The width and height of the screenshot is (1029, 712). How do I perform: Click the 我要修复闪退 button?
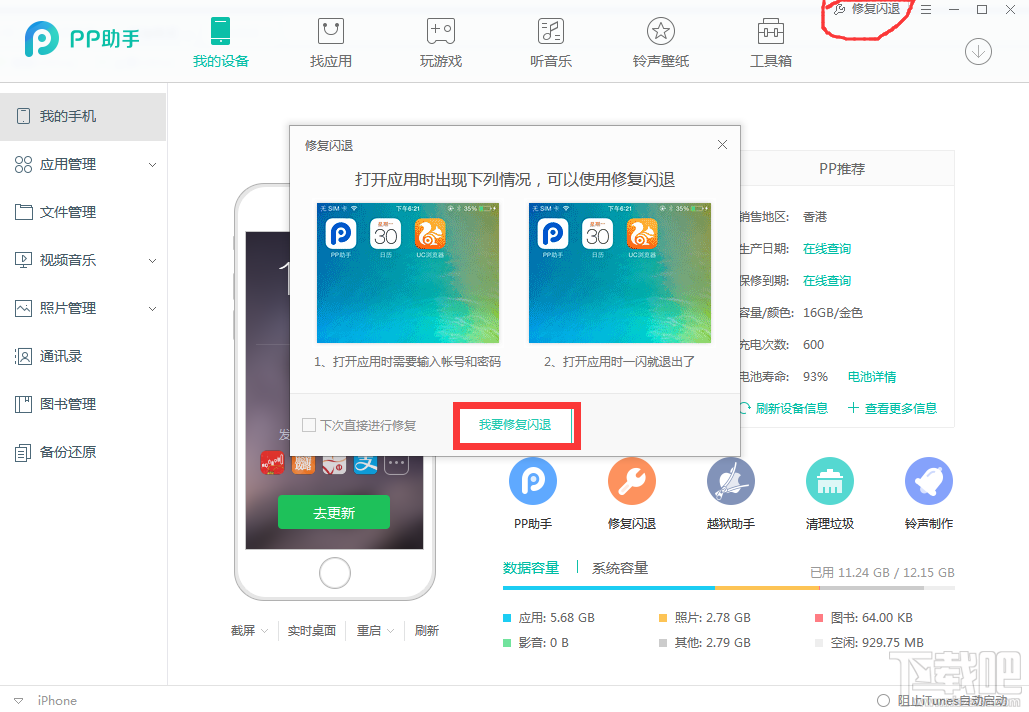click(x=515, y=424)
